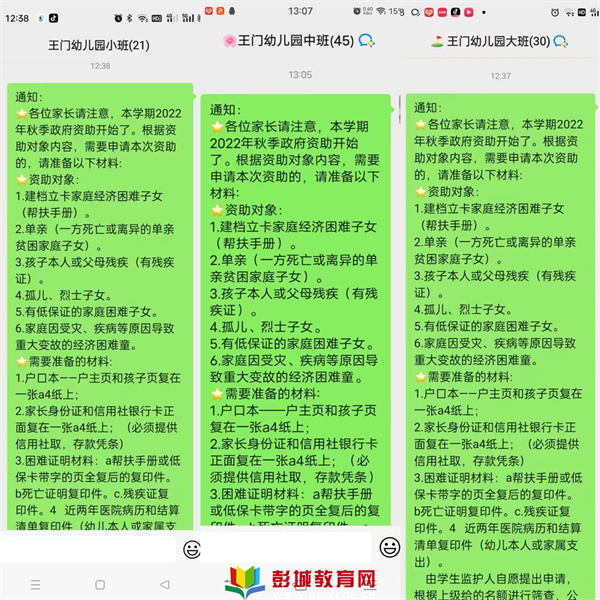
Task: Tap the alarm icon right of 13:07
Action: point(356,11)
